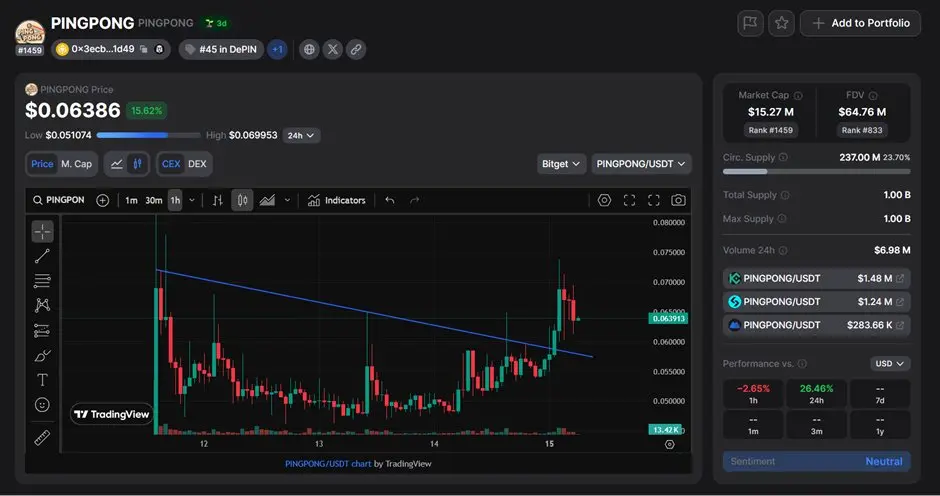Select the brush drawing tool
The image size is (940, 496).
click(43, 356)
